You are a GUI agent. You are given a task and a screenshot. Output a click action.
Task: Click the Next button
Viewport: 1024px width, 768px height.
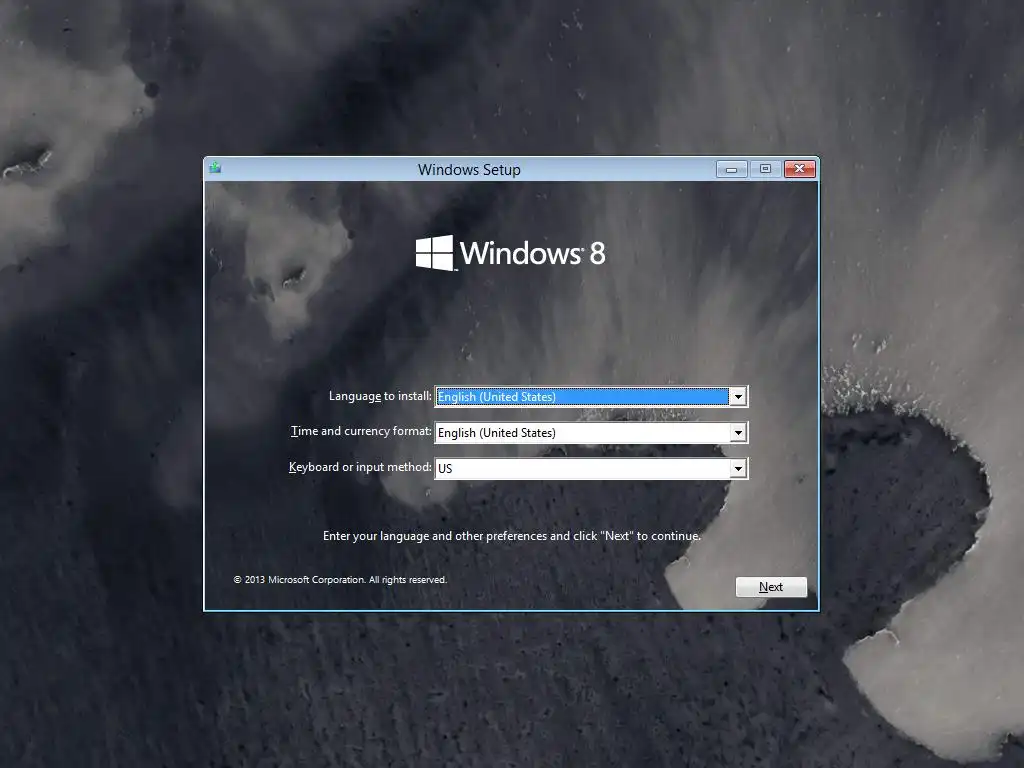tap(771, 586)
